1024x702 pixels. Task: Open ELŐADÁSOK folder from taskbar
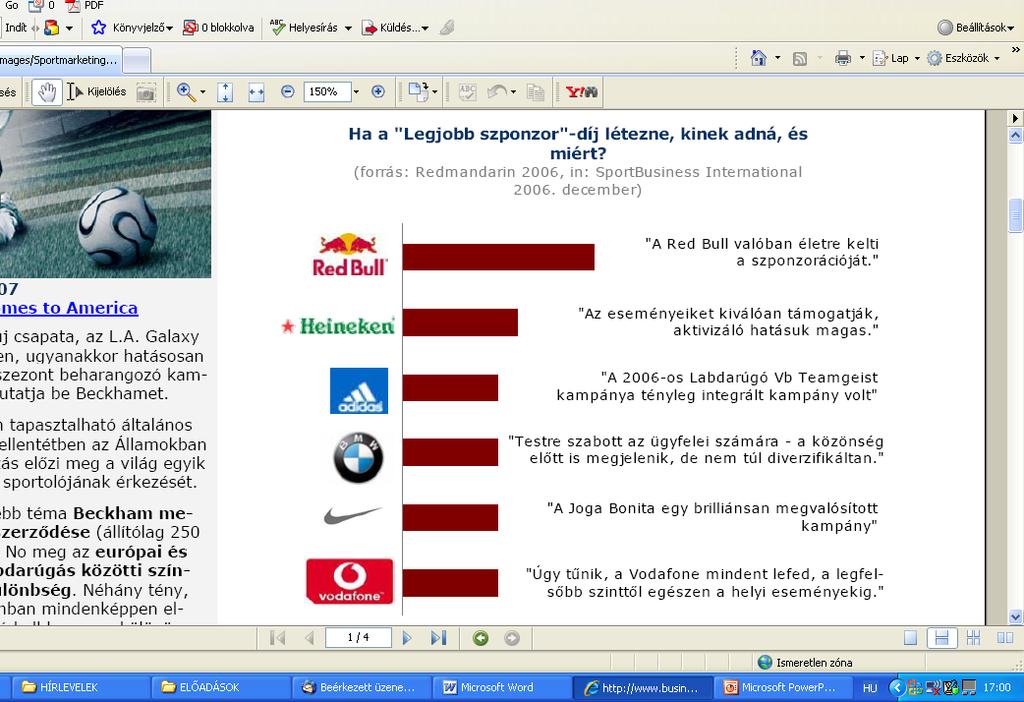coord(220,687)
